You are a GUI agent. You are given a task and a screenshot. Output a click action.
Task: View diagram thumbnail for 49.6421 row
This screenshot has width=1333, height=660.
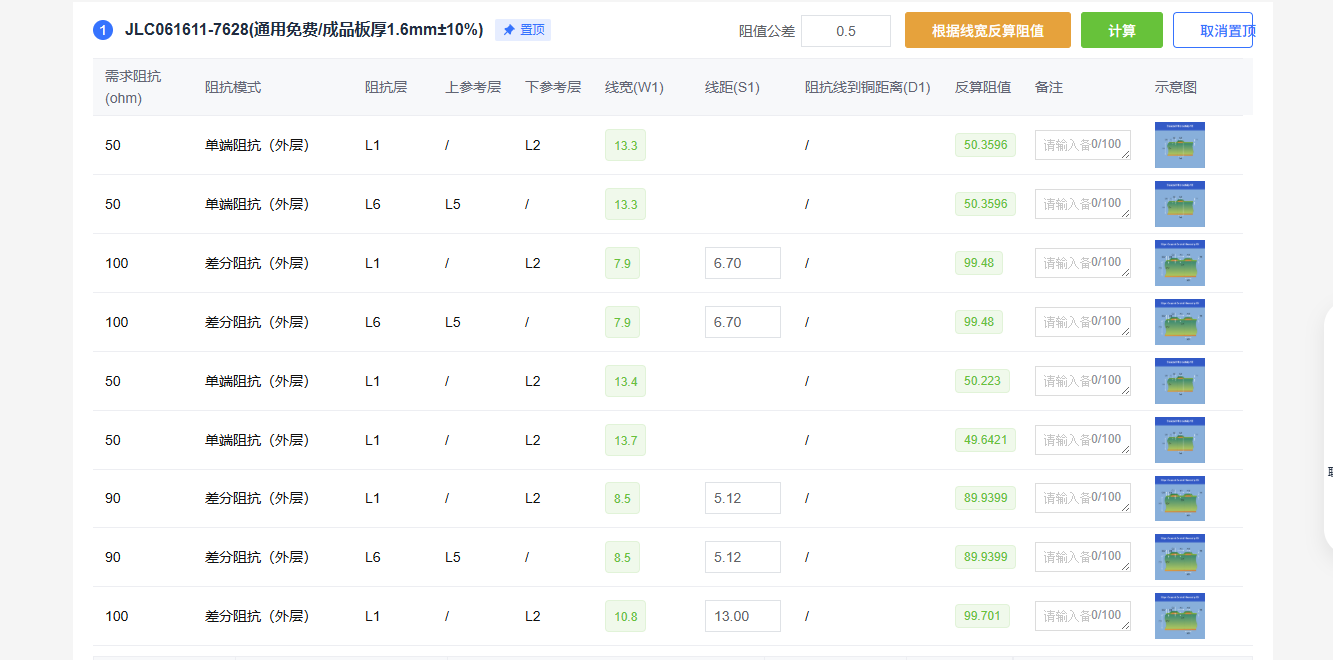coord(1180,440)
